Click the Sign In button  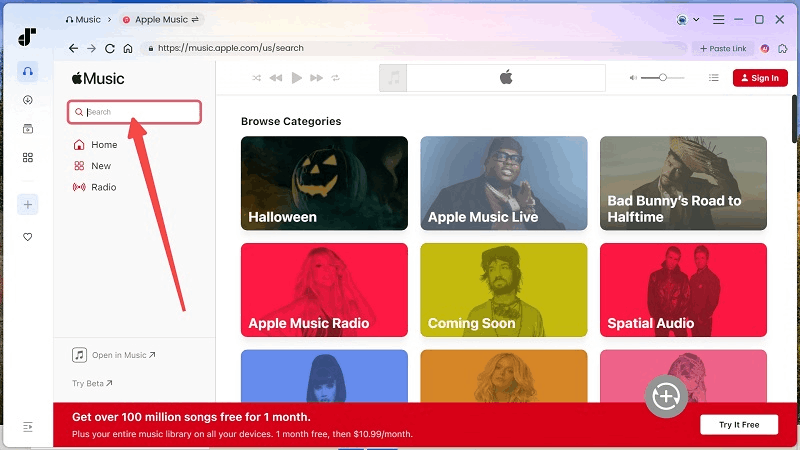tap(760, 78)
